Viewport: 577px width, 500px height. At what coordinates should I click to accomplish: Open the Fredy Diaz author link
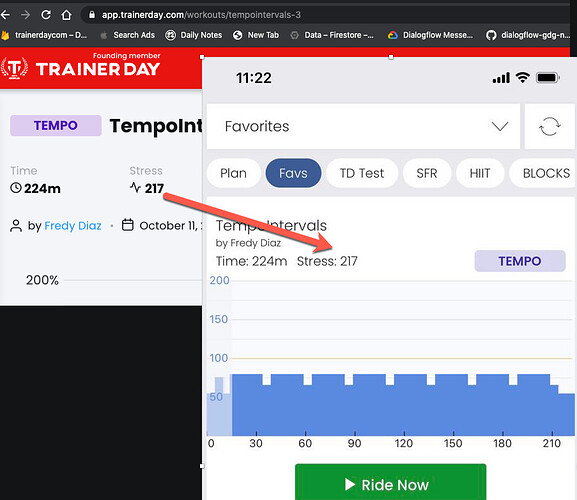pyautogui.click(x=72, y=226)
